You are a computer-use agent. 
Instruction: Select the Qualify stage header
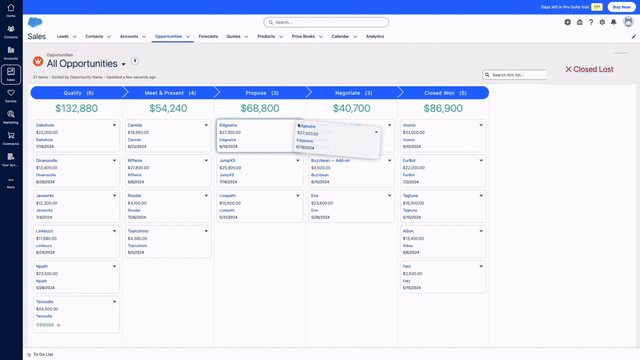(77, 93)
